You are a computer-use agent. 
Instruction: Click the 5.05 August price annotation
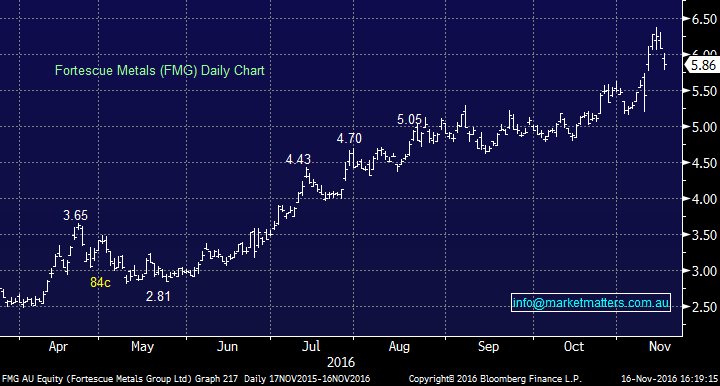[x=409, y=120]
